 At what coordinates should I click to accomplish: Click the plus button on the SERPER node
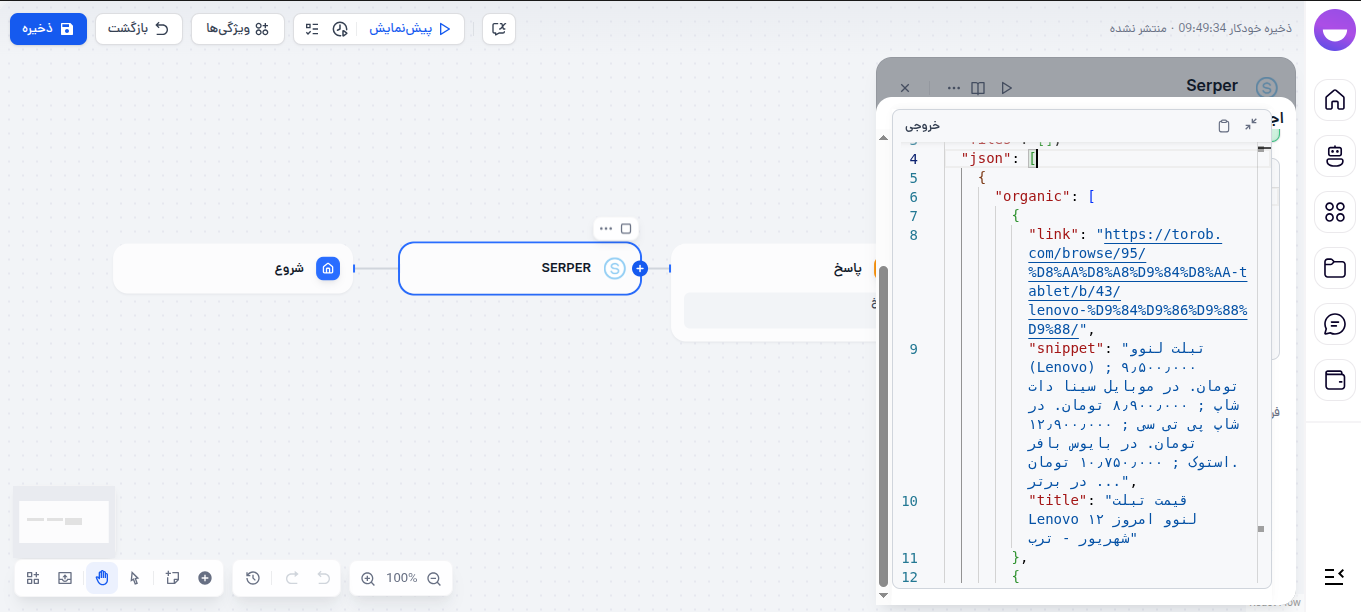point(639,268)
